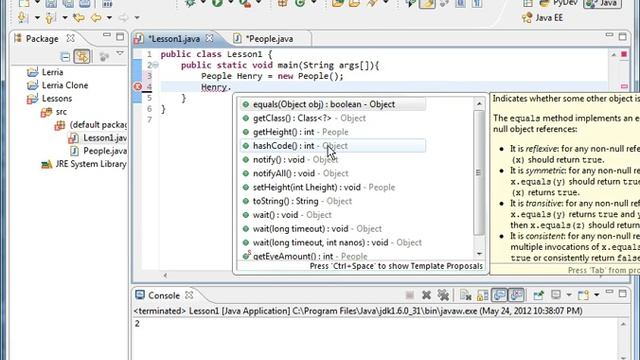Choose hashCode() : int proposal
This screenshot has height=360, width=640.
(x=333, y=146)
